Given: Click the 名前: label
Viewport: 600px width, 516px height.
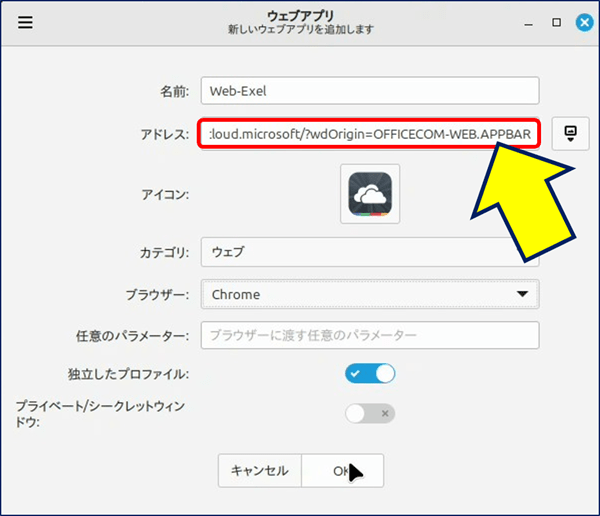Looking at the screenshot, I should tap(174, 91).
